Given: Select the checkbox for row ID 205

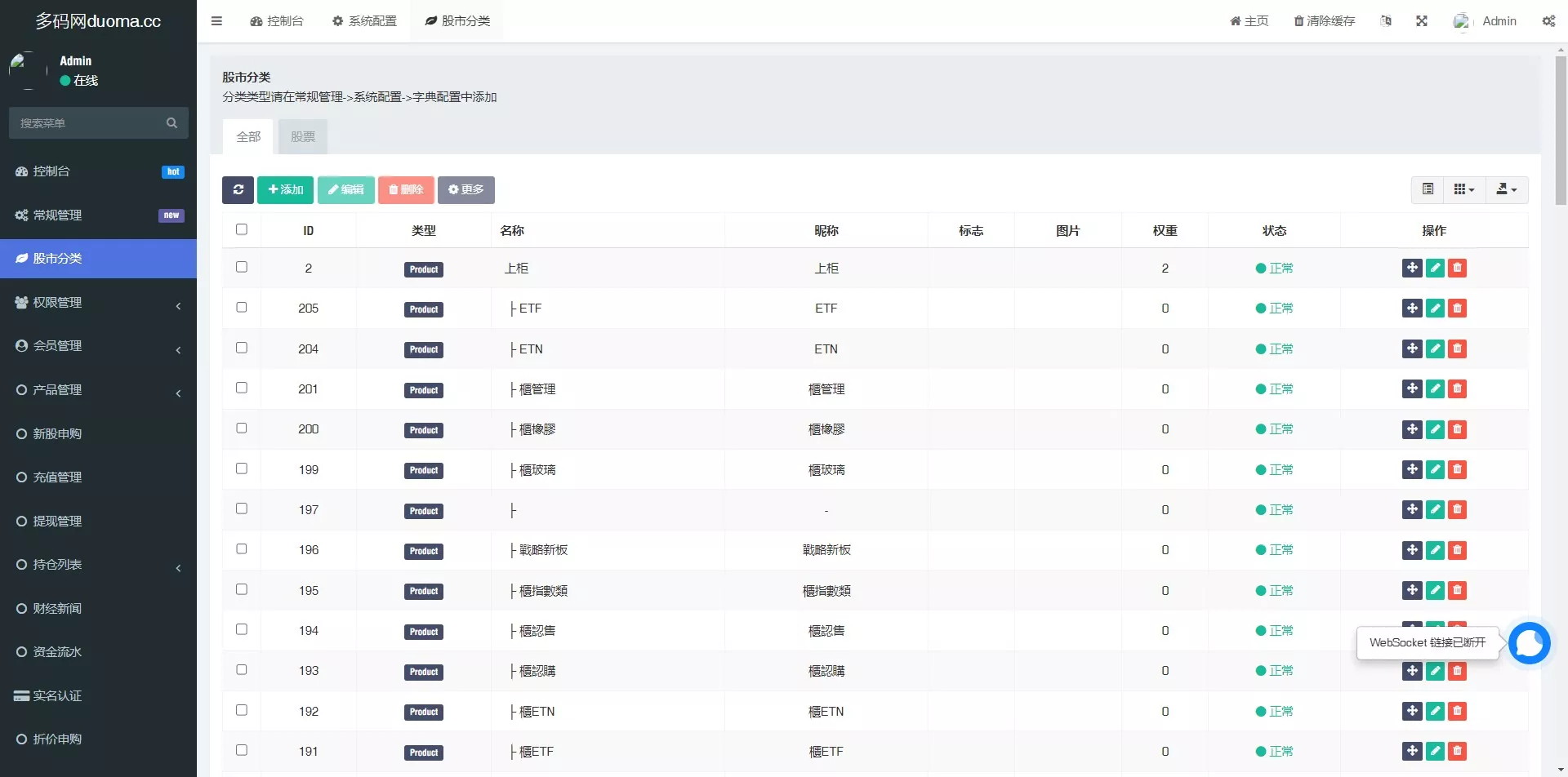Looking at the screenshot, I should [x=242, y=308].
